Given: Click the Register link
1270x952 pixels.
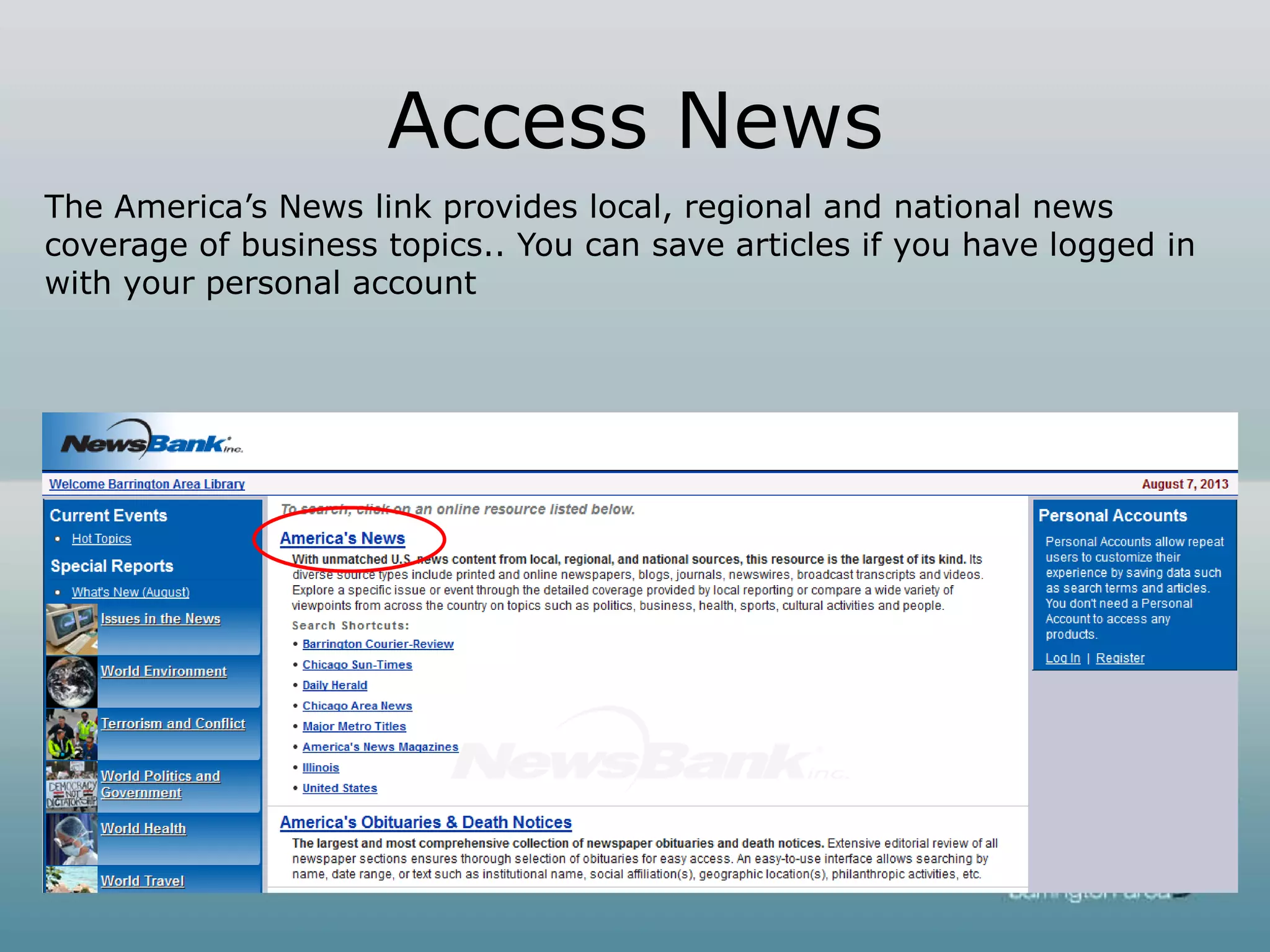Looking at the screenshot, I should click(1120, 658).
